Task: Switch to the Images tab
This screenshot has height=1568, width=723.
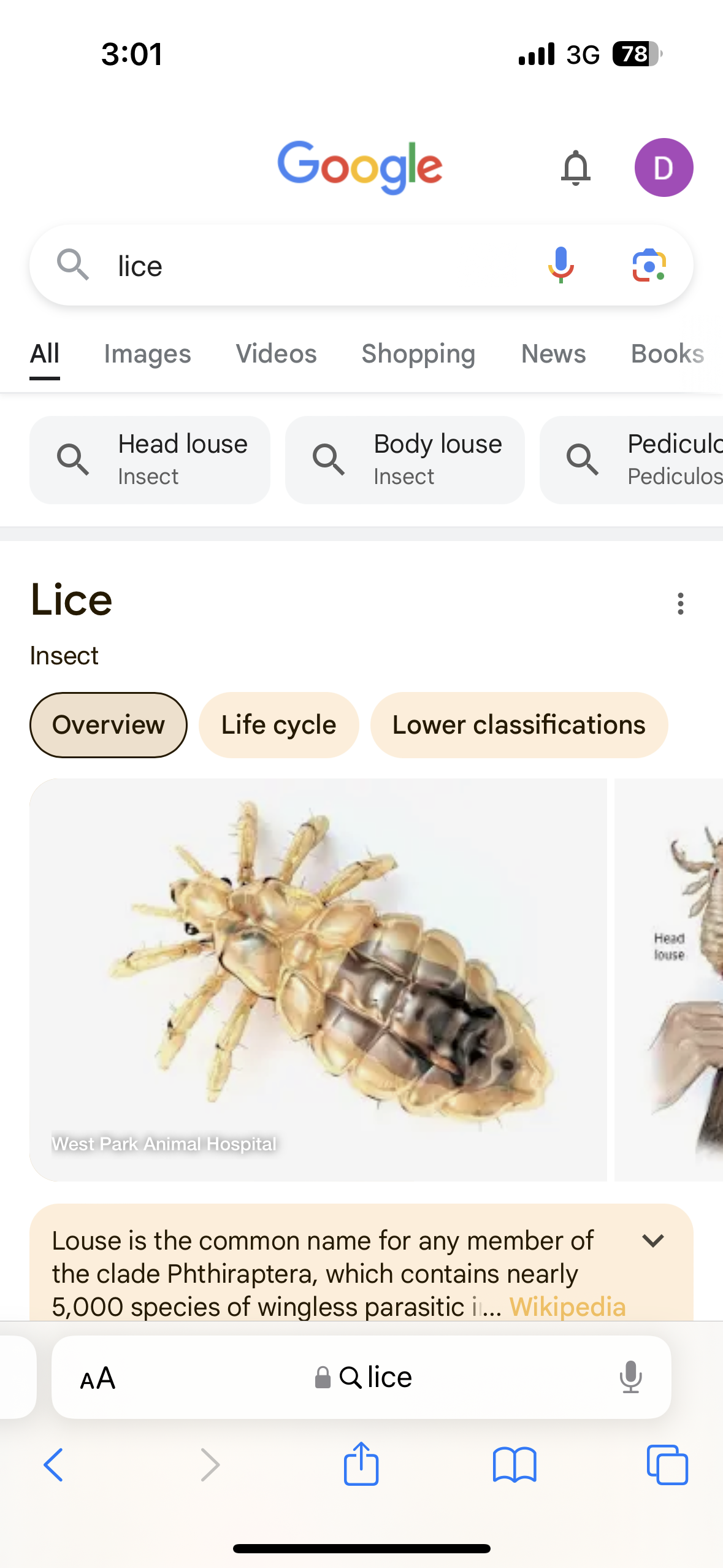Action: [x=147, y=354]
